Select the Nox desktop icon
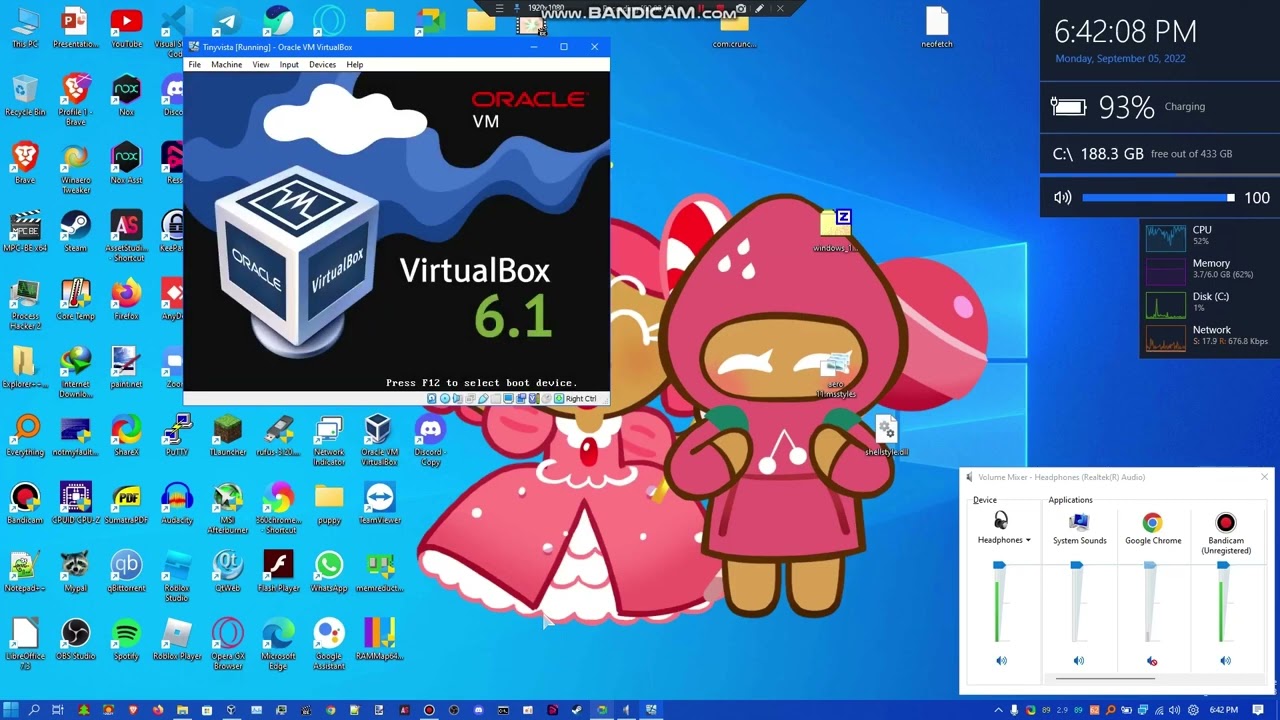 (126, 95)
